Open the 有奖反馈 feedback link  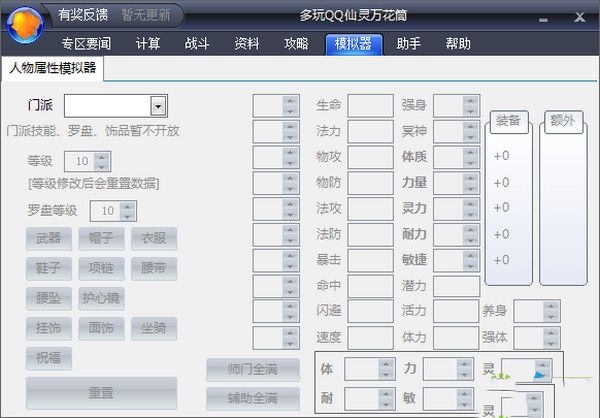coord(83,15)
